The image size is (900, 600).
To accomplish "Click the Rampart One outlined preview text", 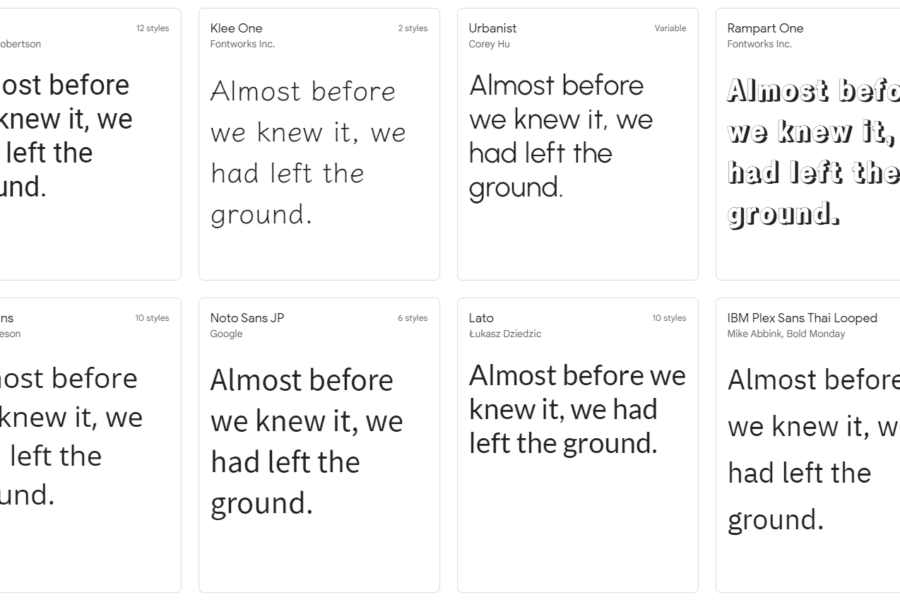I will pos(812,152).
